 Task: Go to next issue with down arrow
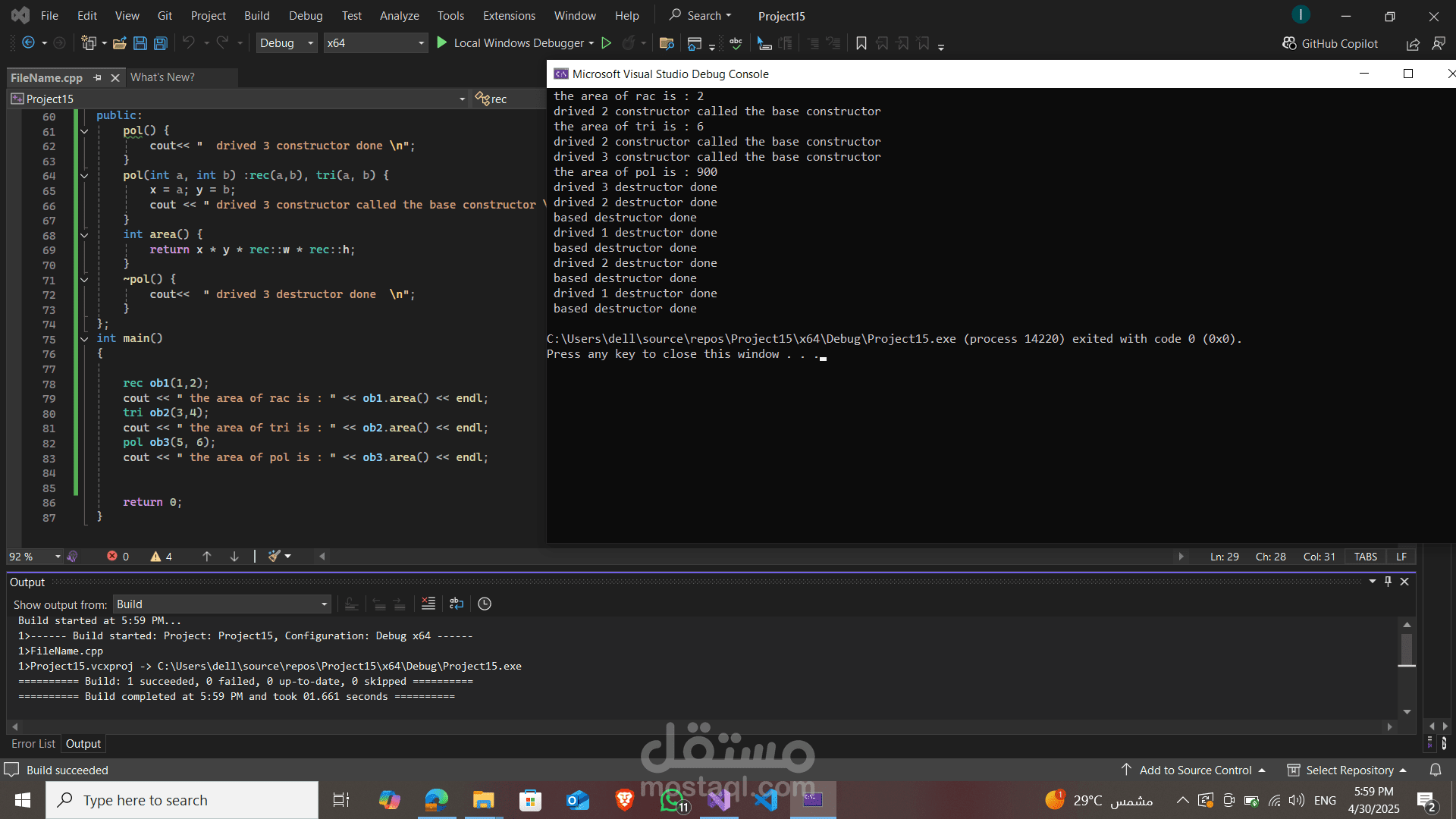click(234, 557)
